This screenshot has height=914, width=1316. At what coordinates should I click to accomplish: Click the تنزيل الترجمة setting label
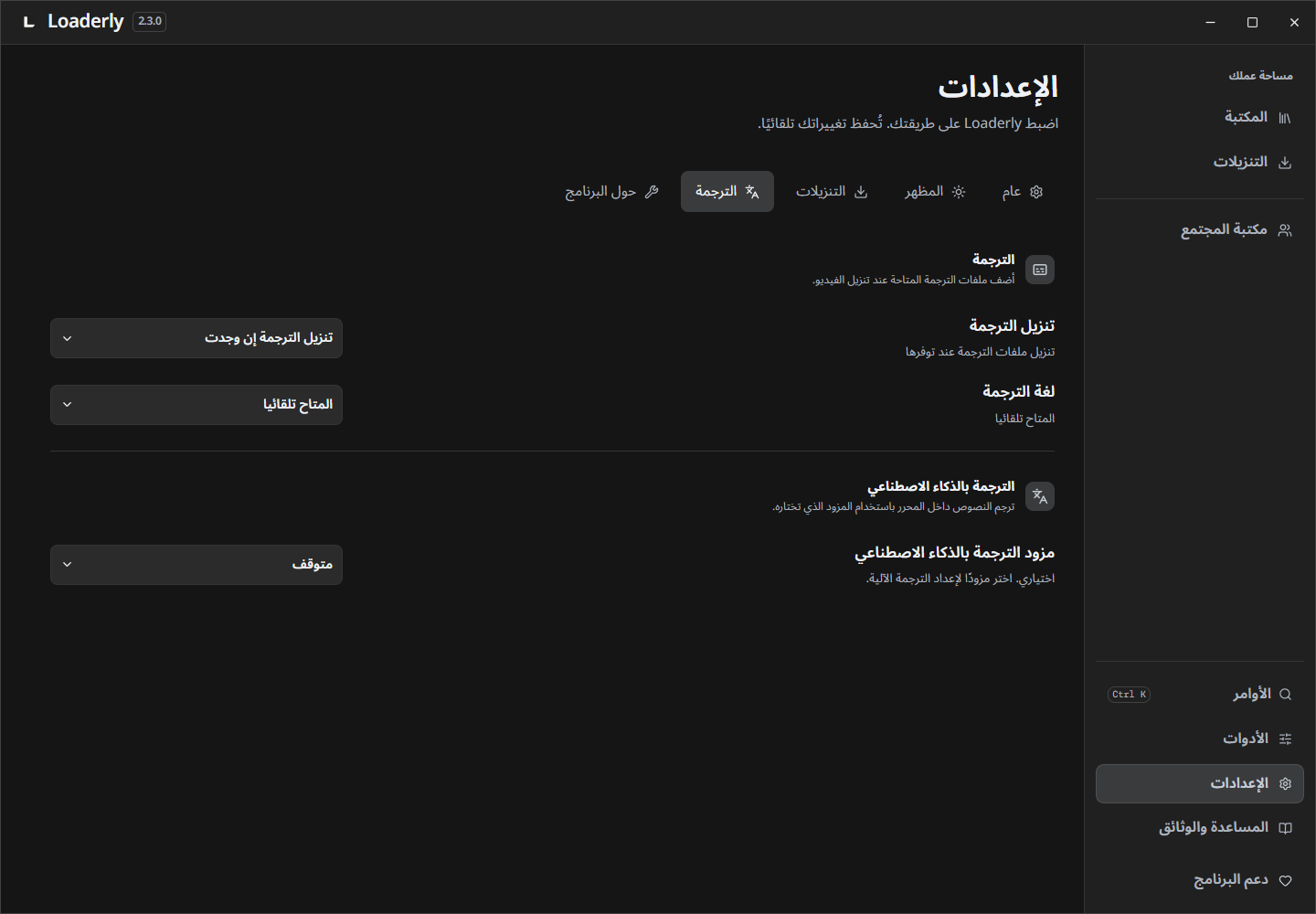1012,326
